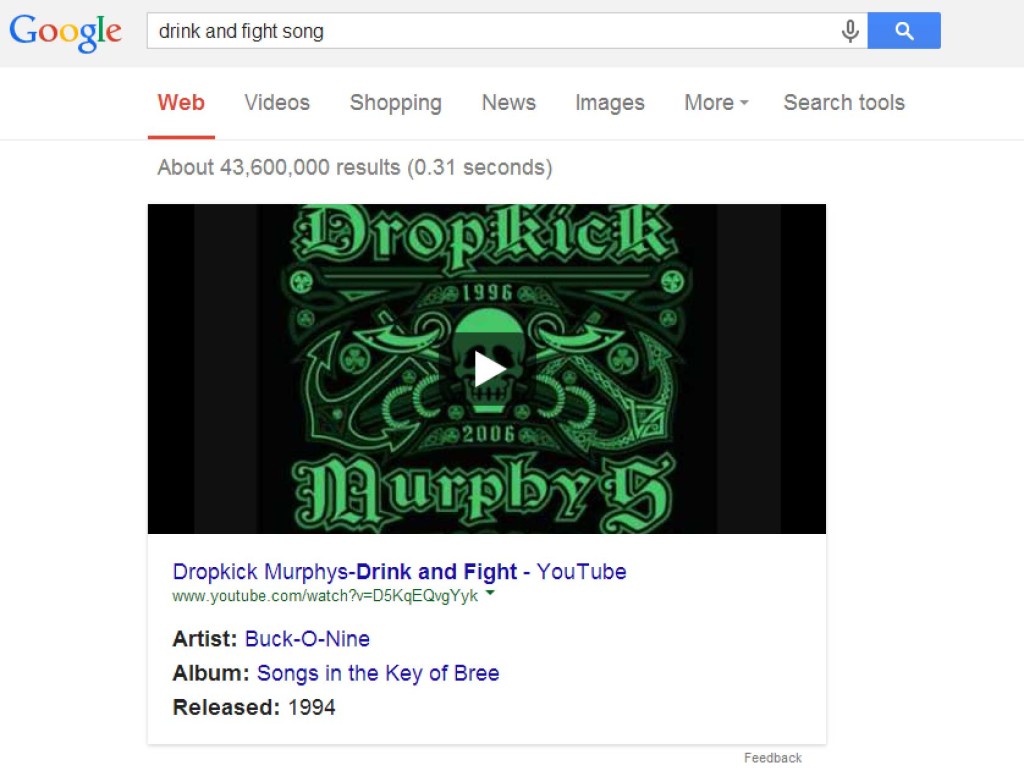
Task: Click the 'Artist:' label
Action: 205,639
